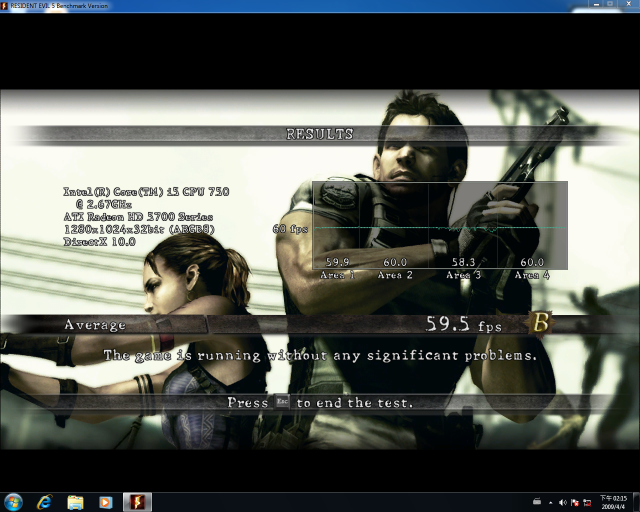This screenshot has height=512, width=640.
Task: Click the RESIDENT EVIL 5 Benchmark Version title
Action: [59, 6]
